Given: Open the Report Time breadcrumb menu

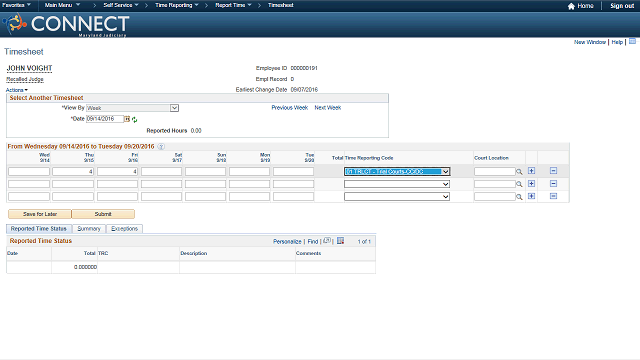Looking at the screenshot, I should [x=233, y=5].
